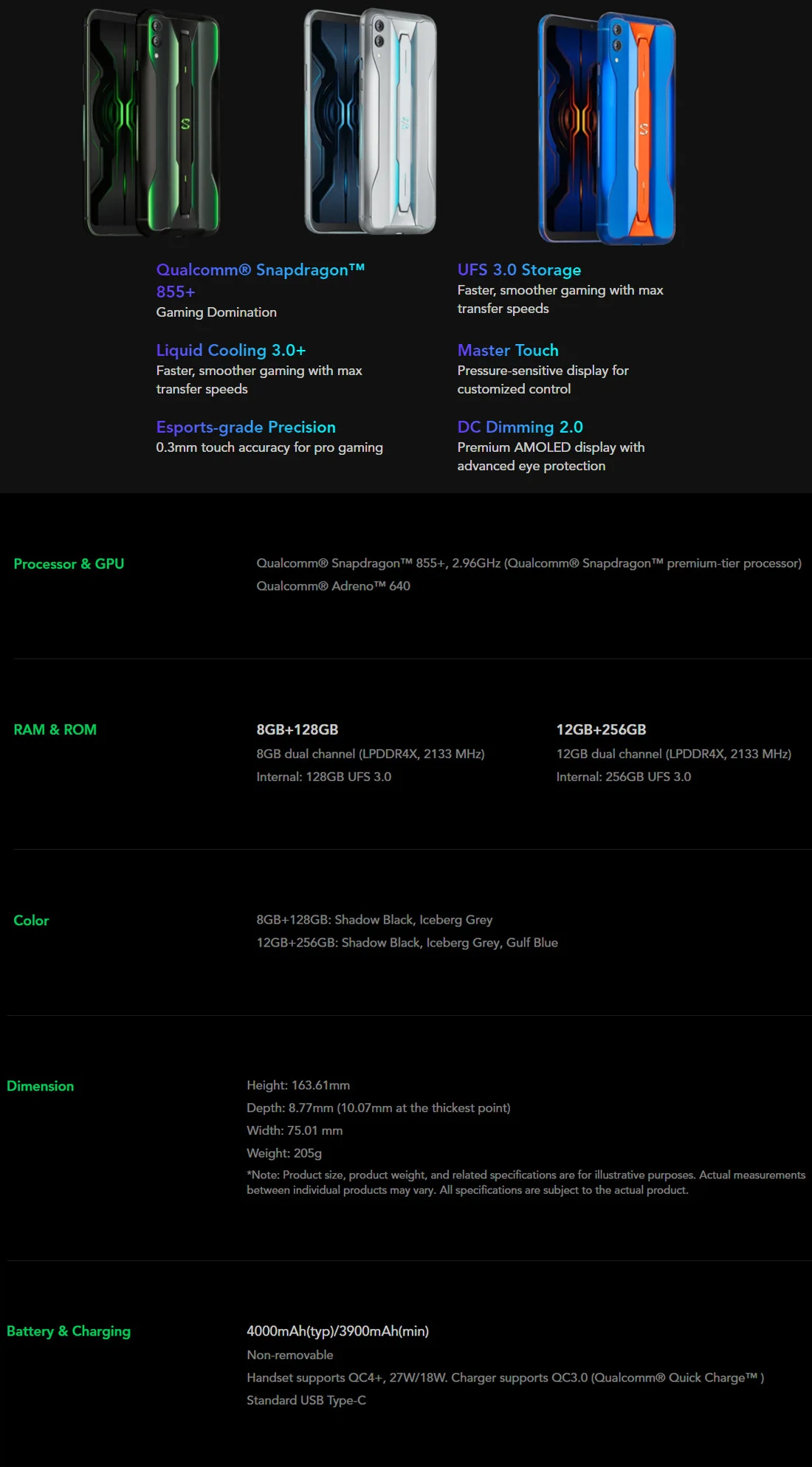
Task: Click the Non-removable battery line
Action: click(289, 1355)
